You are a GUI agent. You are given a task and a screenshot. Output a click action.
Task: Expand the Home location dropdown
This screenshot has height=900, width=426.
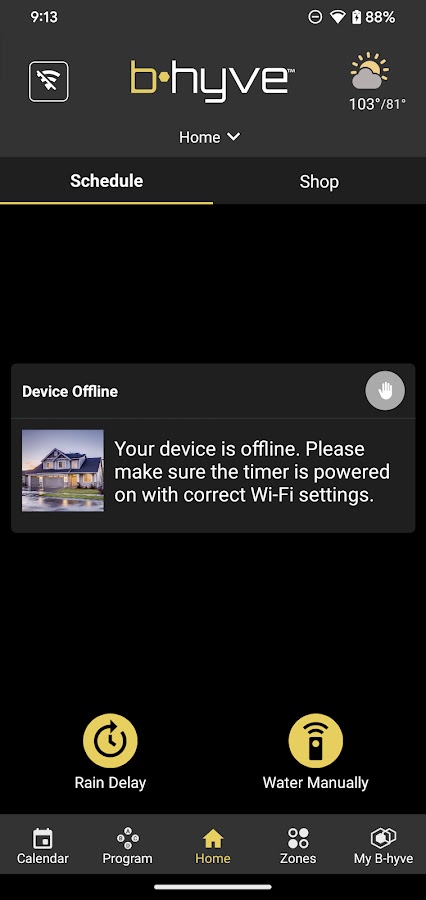point(210,137)
